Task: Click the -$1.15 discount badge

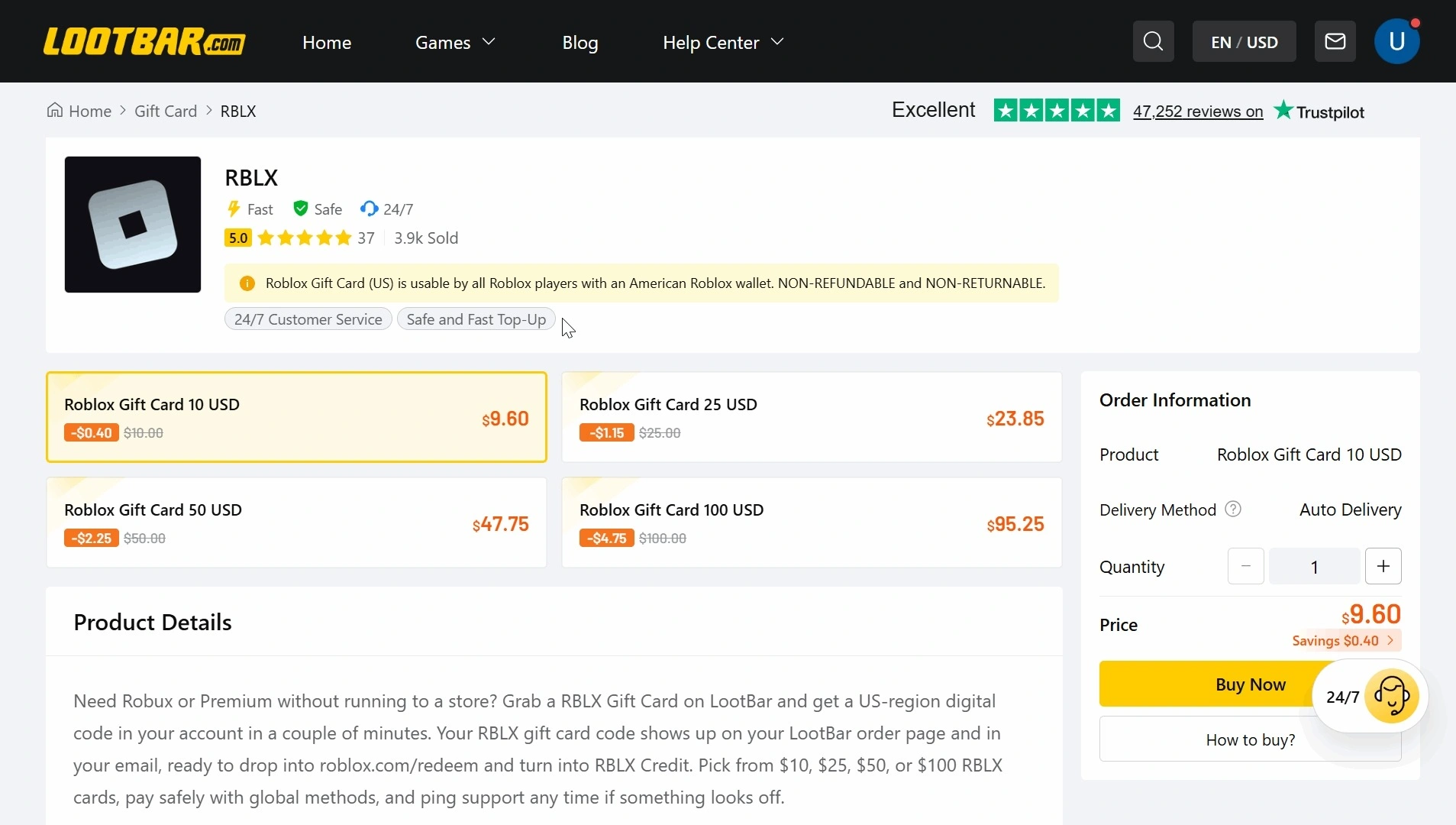Action: click(x=607, y=432)
